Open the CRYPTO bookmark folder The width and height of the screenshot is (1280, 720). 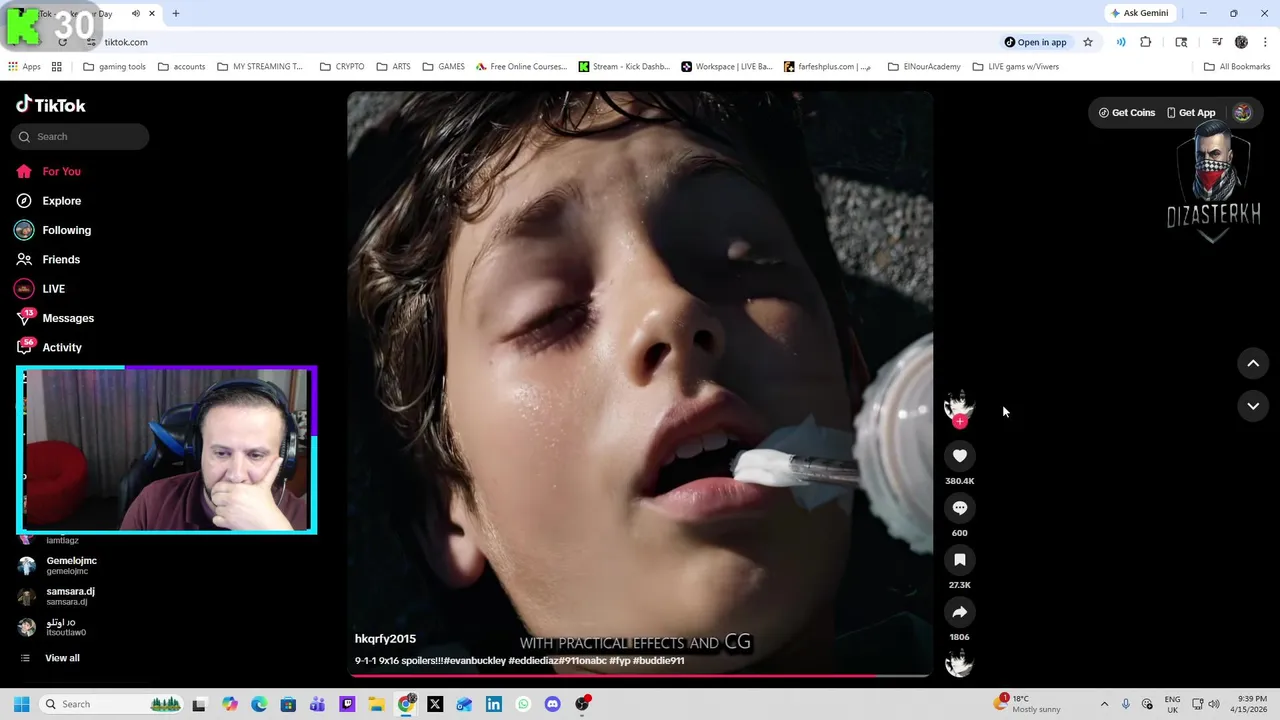pyautogui.click(x=342, y=67)
